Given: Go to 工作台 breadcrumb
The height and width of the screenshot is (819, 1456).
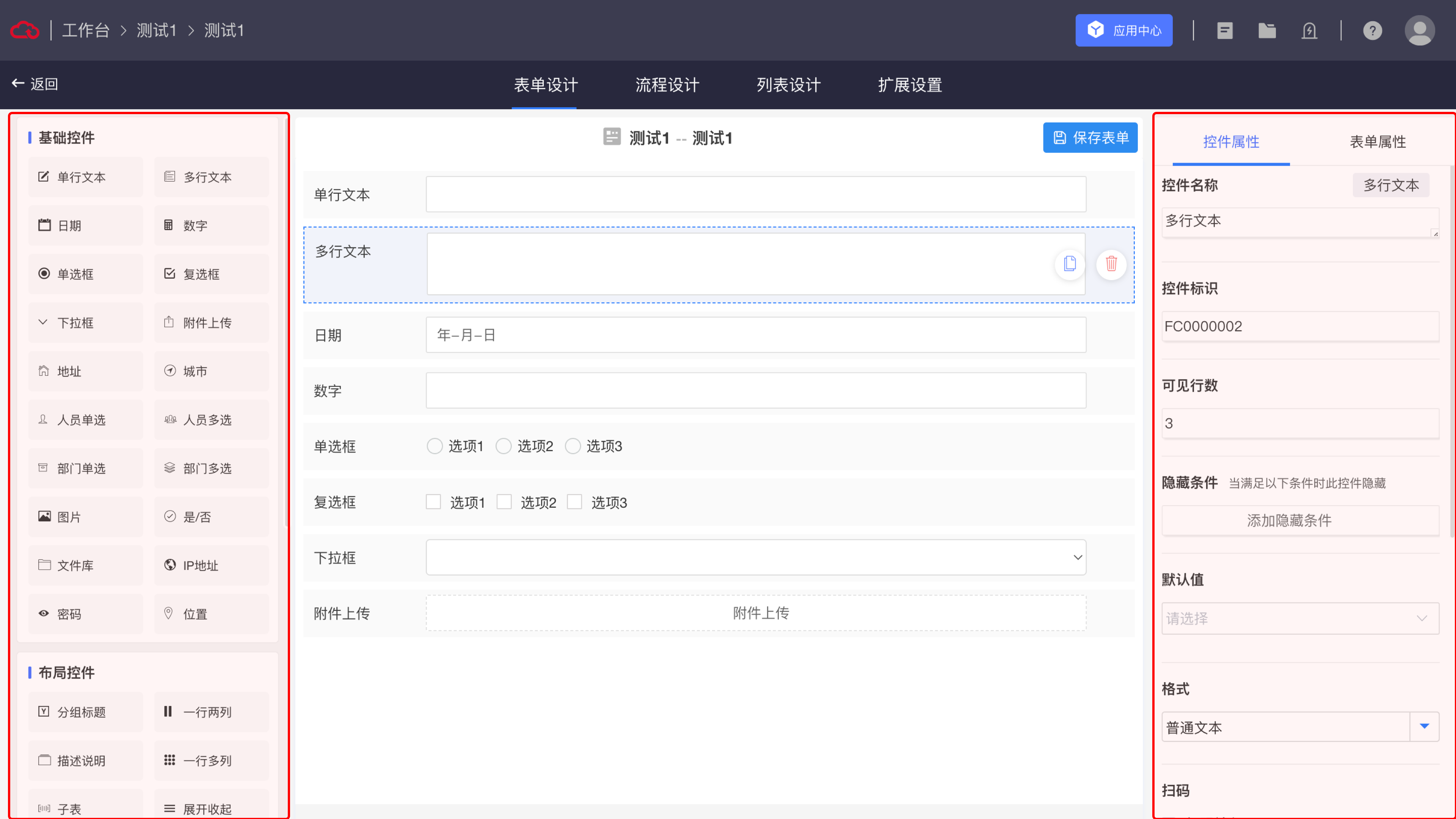Looking at the screenshot, I should coord(86,30).
